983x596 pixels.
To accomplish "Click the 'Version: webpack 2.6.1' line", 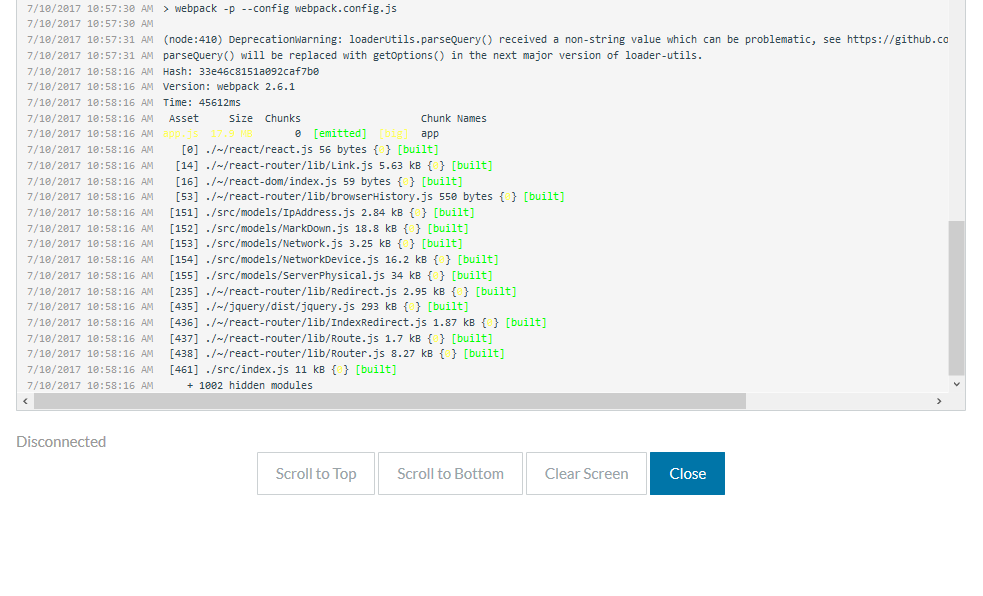I will coord(229,86).
